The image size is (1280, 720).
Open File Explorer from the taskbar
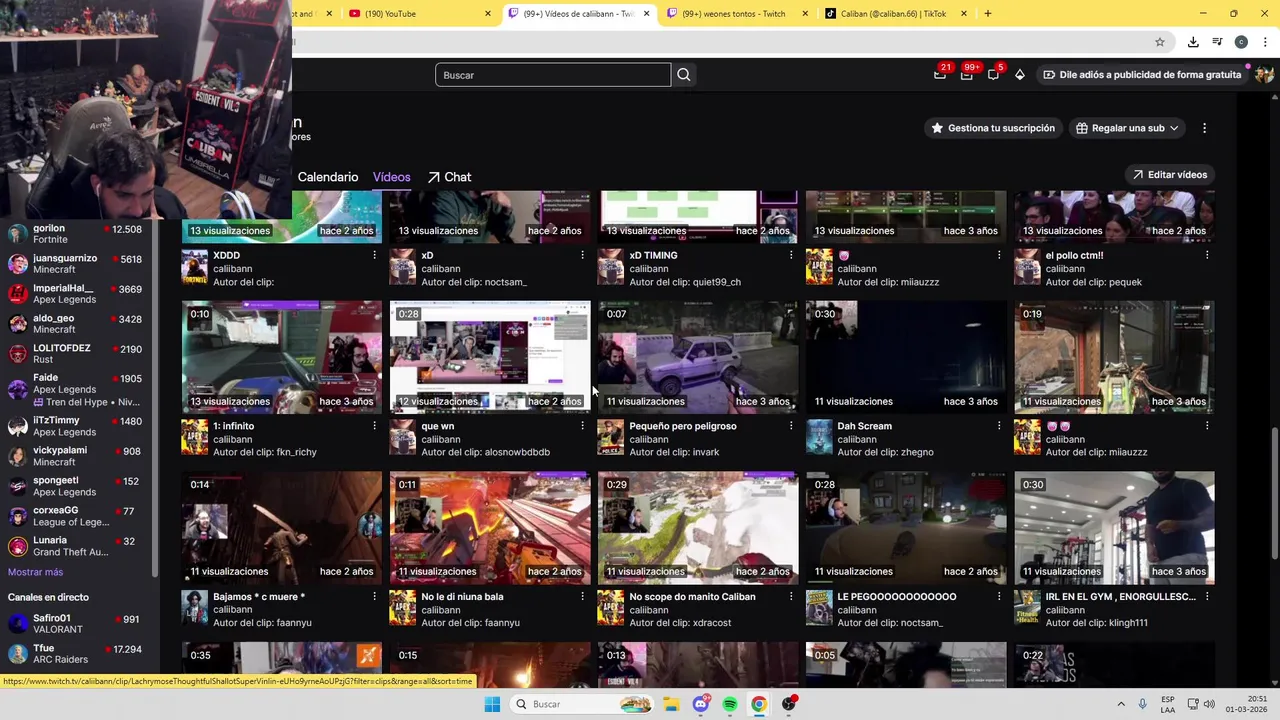pos(672,704)
